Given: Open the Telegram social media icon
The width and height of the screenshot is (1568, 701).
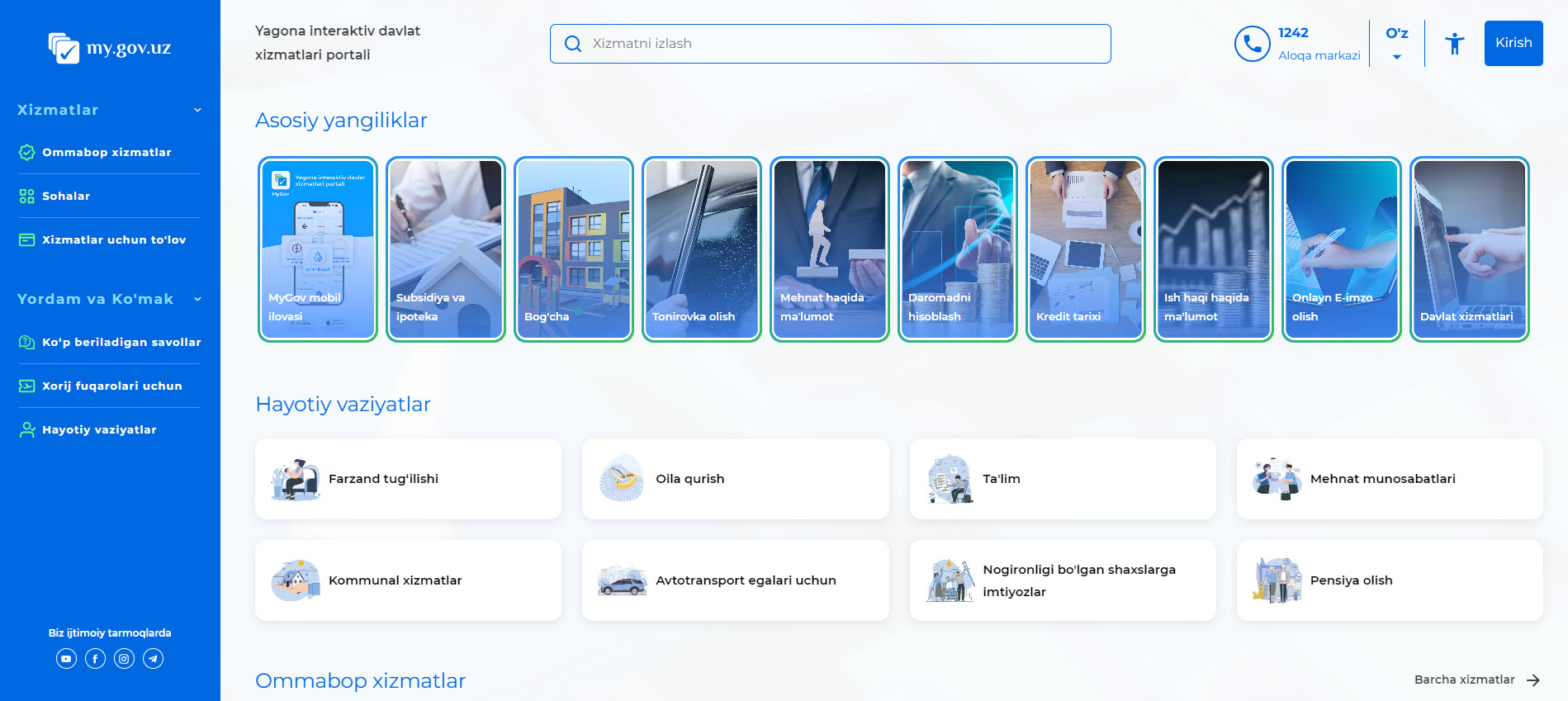Looking at the screenshot, I should 153,659.
